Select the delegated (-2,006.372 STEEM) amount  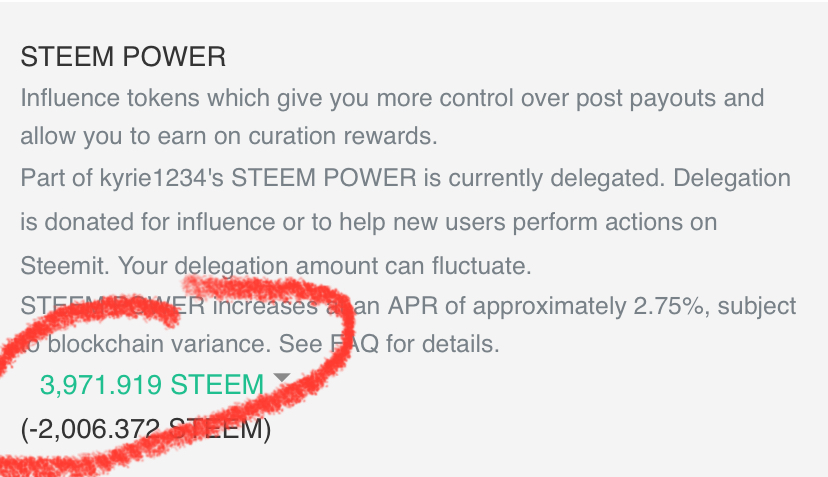[146, 428]
